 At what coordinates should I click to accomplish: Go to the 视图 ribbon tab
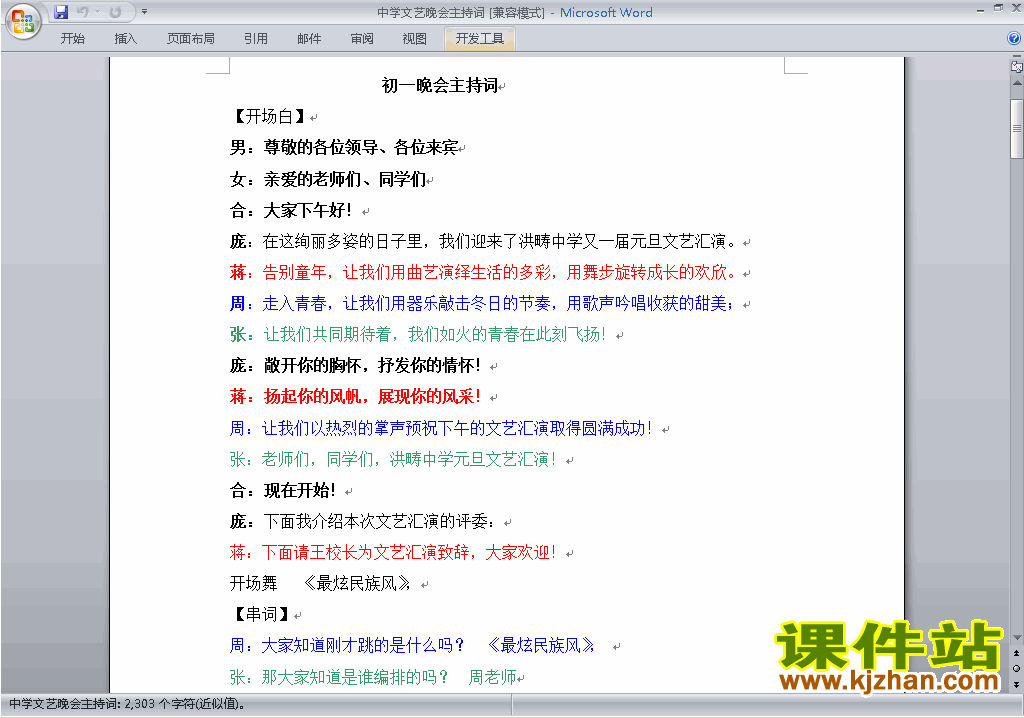click(415, 39)
